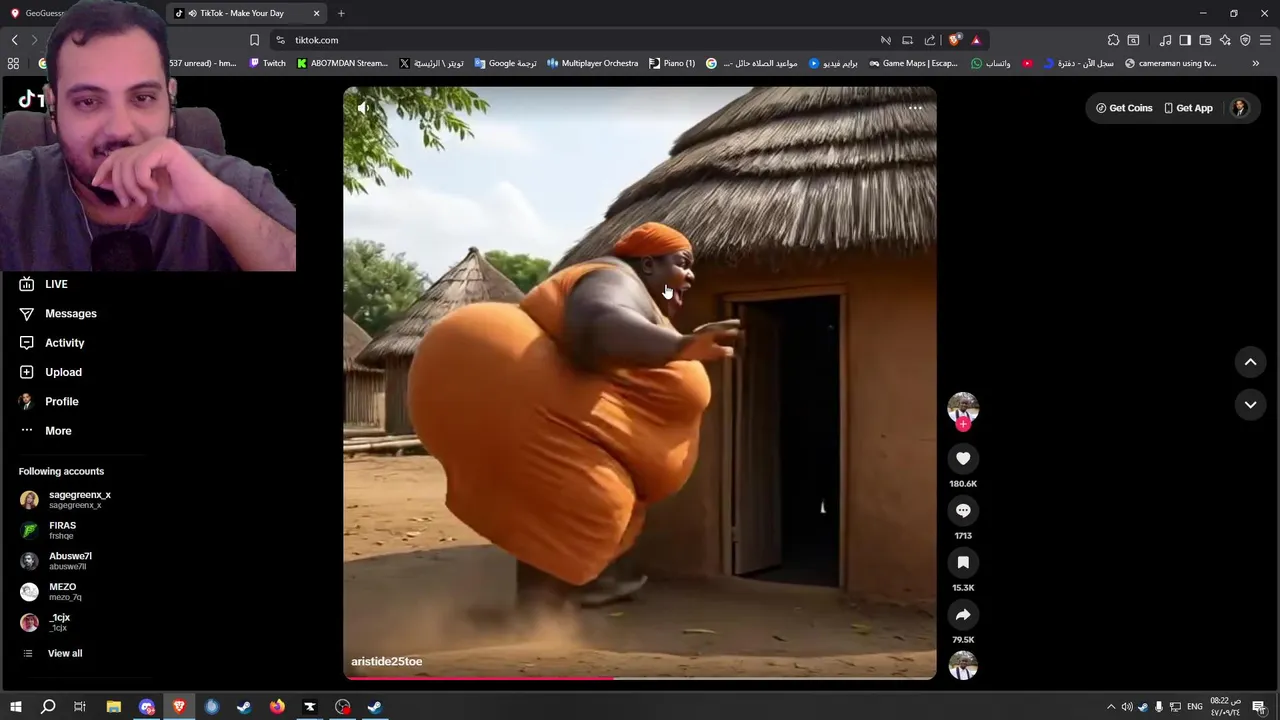Open File Explorer from the taskbar
Viewport: 1280px width, 720px height.
point(113,707)
